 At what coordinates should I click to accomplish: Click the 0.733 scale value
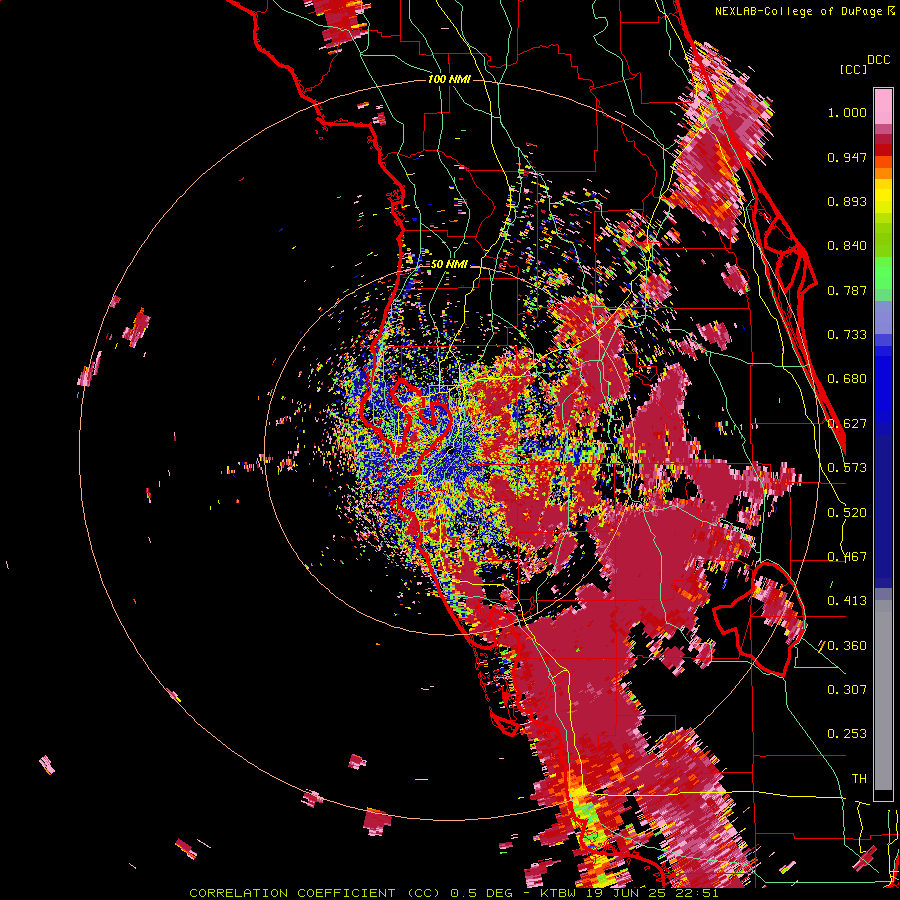(847, 335)
